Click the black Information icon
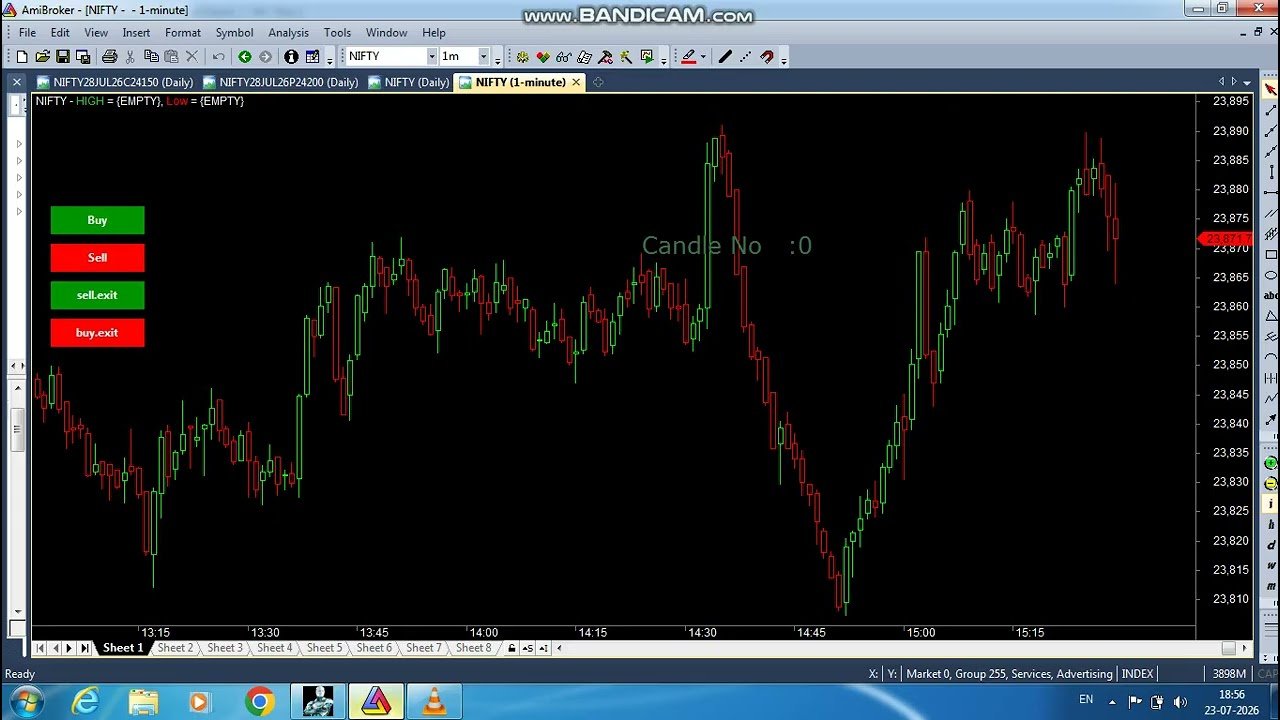 coord(291,57)
